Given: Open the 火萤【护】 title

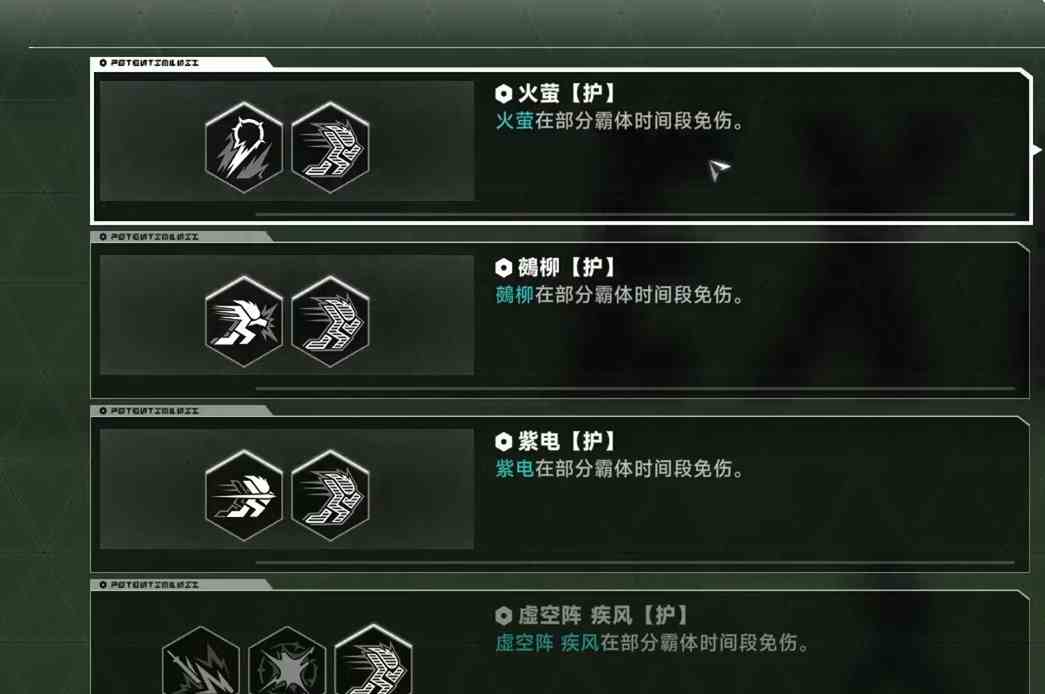Looking at the screenshot, I should point(555,93).
